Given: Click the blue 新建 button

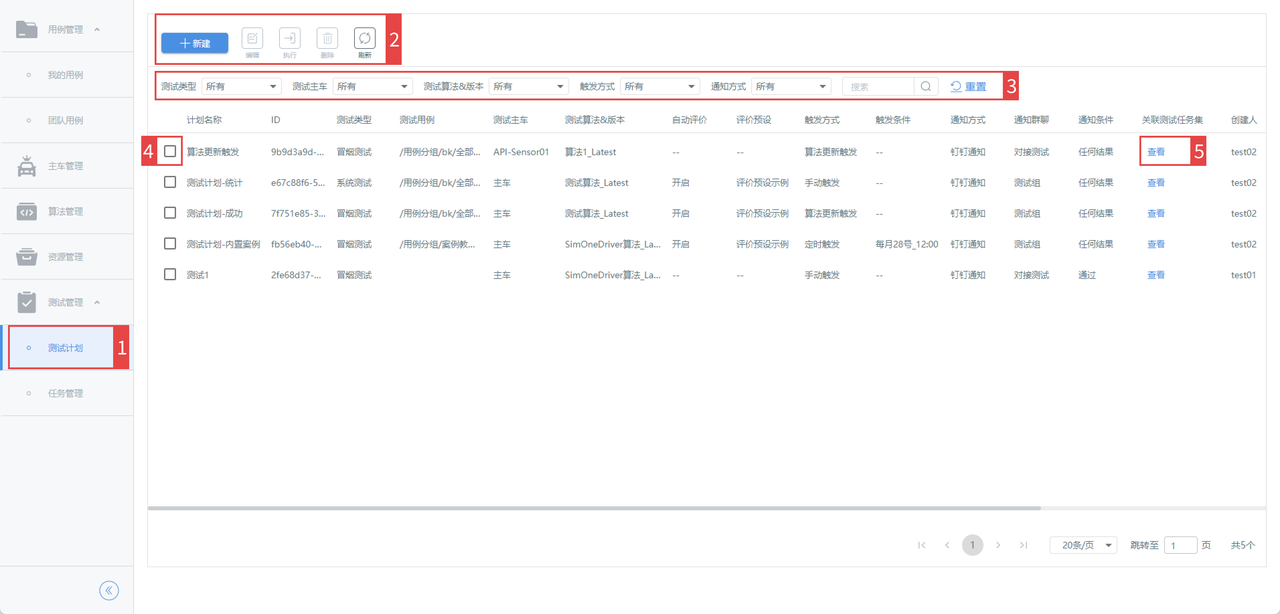Looking at the screenshot, I should (195, 43).
